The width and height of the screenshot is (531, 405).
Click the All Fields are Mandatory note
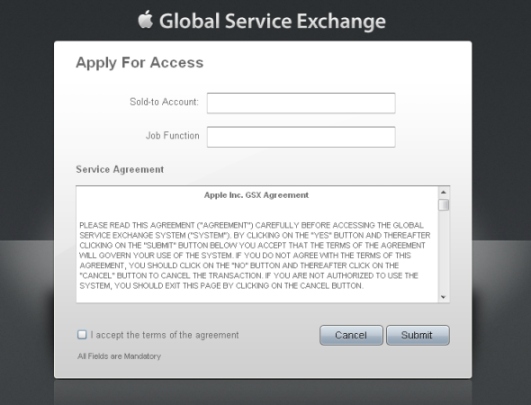pos(119,356)
